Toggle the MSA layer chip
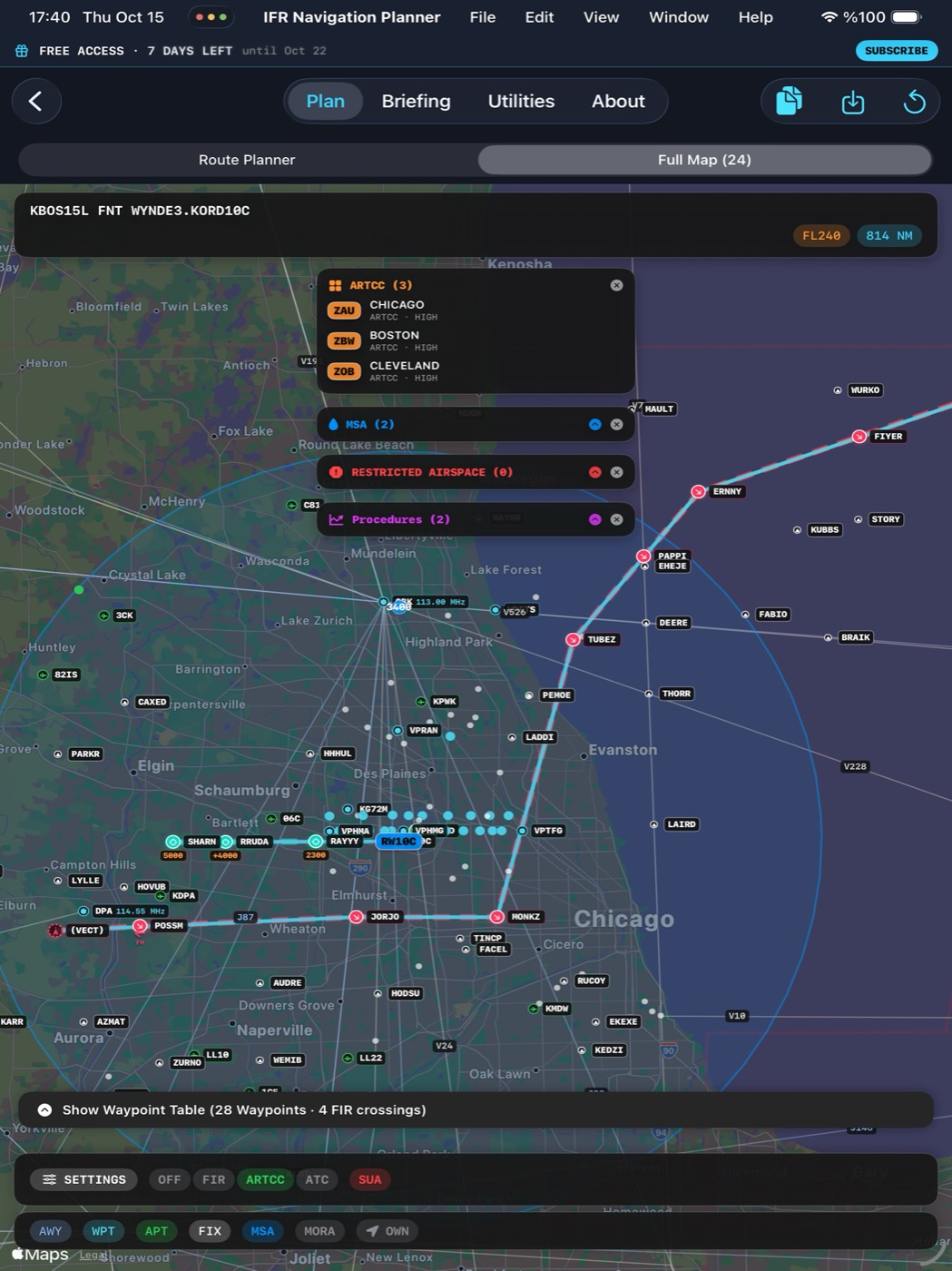 click(262, 1231)
